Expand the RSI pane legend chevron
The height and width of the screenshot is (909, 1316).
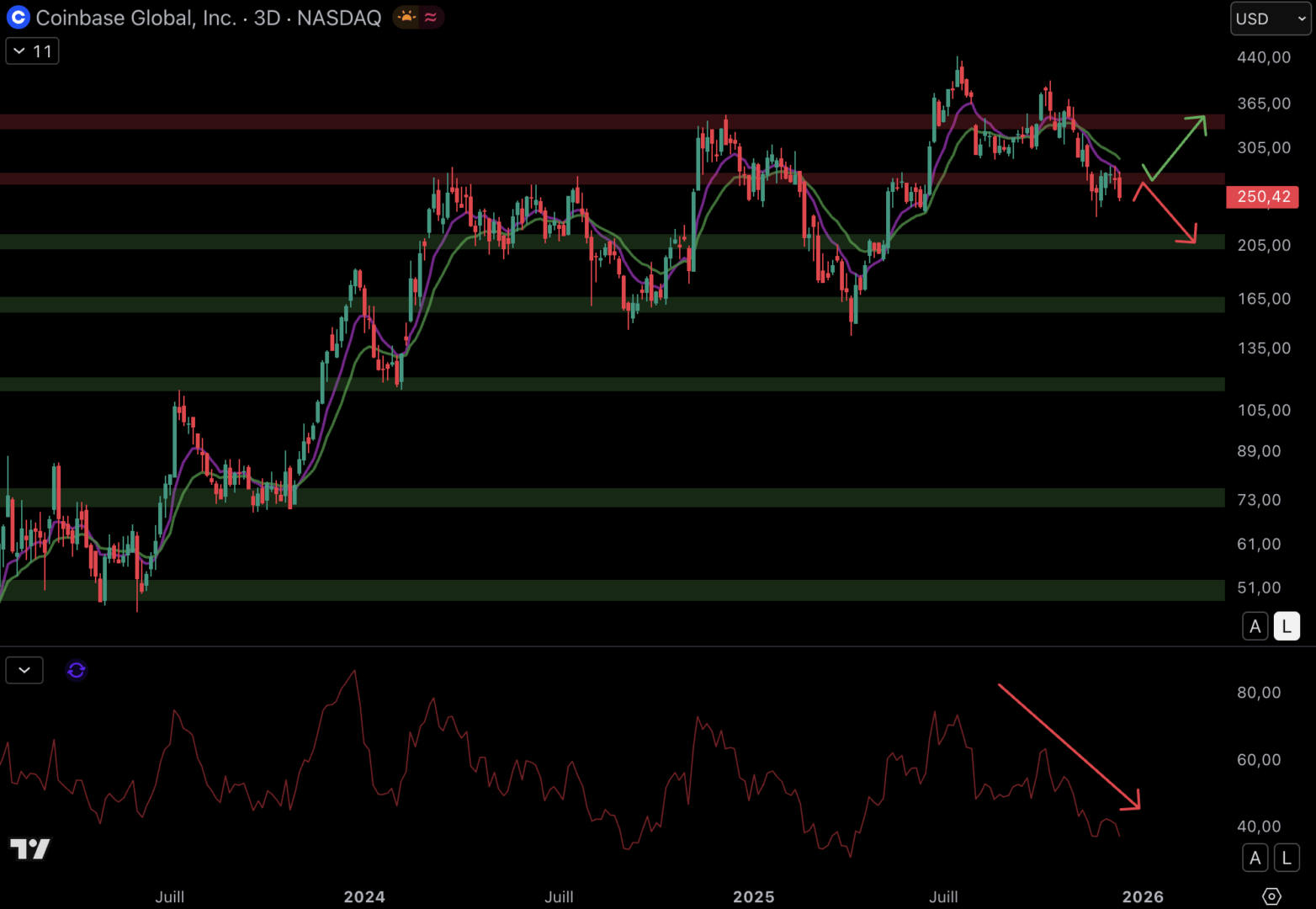coord(24,670)
